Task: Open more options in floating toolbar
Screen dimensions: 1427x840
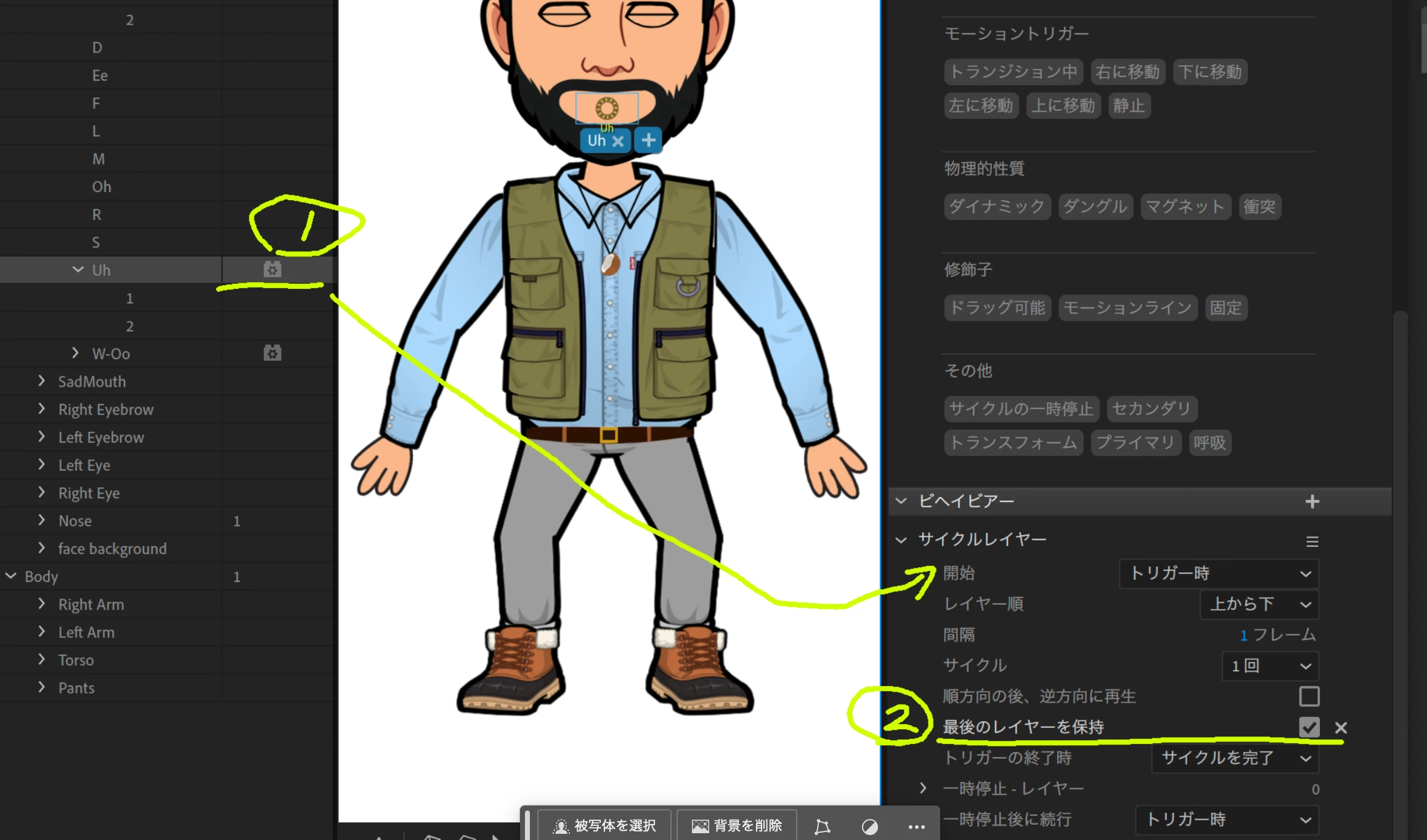Action: tap(916, 826)
